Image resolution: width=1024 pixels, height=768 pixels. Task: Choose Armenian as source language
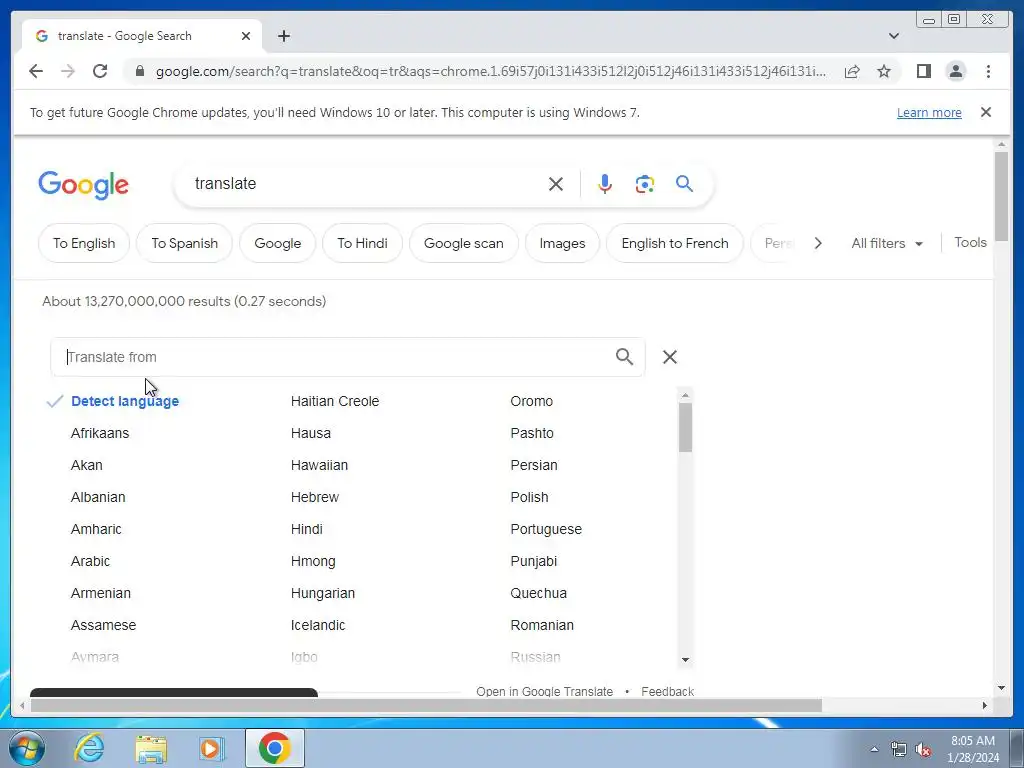coord(101,593)
